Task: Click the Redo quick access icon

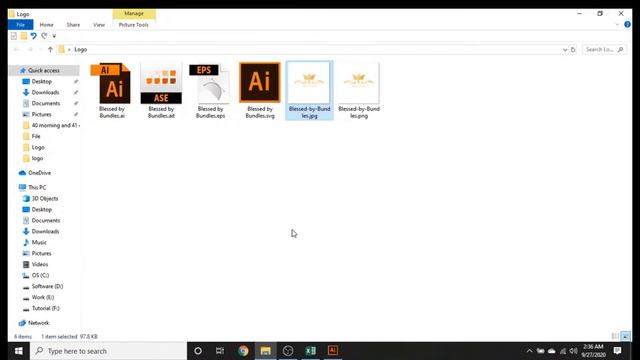Action: click(x=44, y=36)
